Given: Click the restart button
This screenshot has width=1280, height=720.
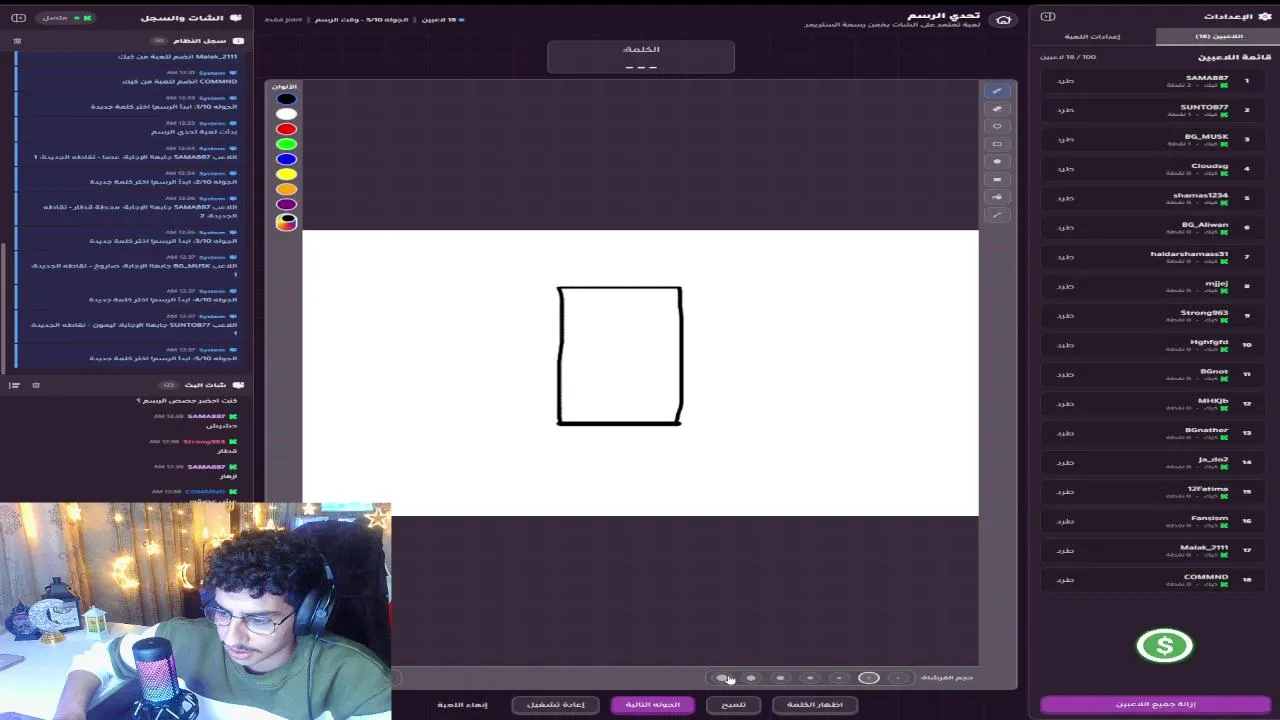Looking at the screenshot, I should 556,704.
